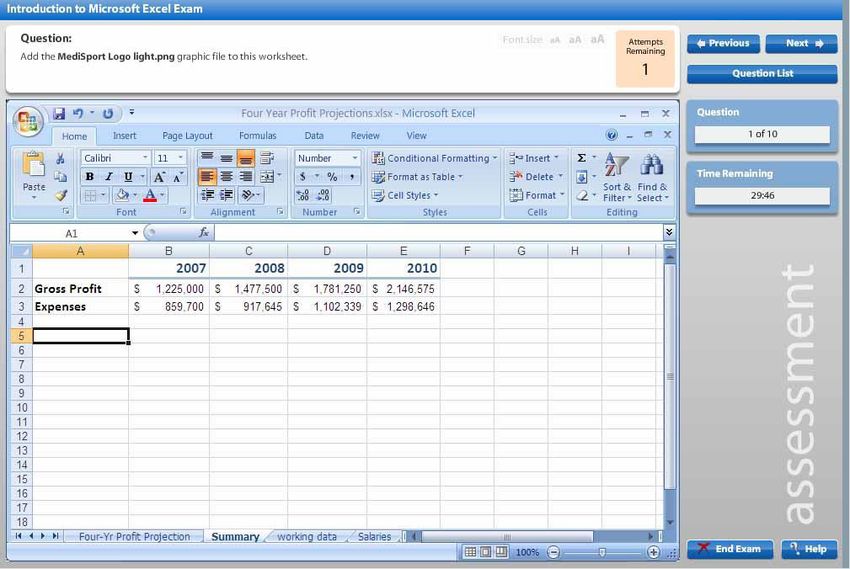Apply Comma Style number format
Viewport: 850px width, 569px height.
tap(351, 177)
